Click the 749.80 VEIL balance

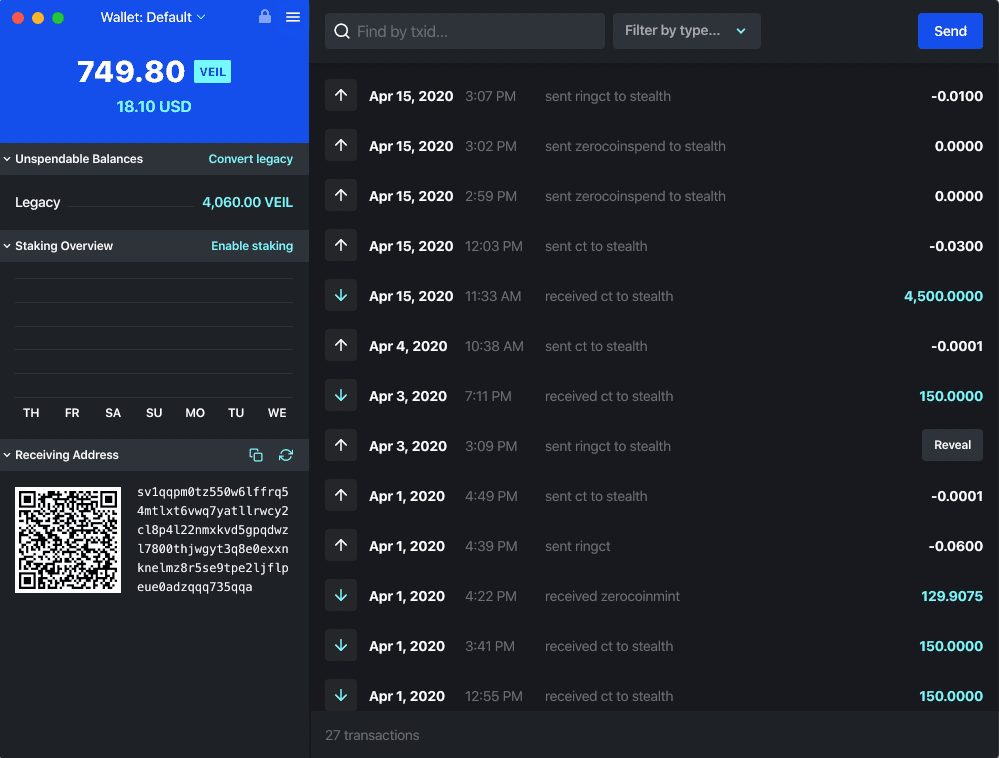154,71
